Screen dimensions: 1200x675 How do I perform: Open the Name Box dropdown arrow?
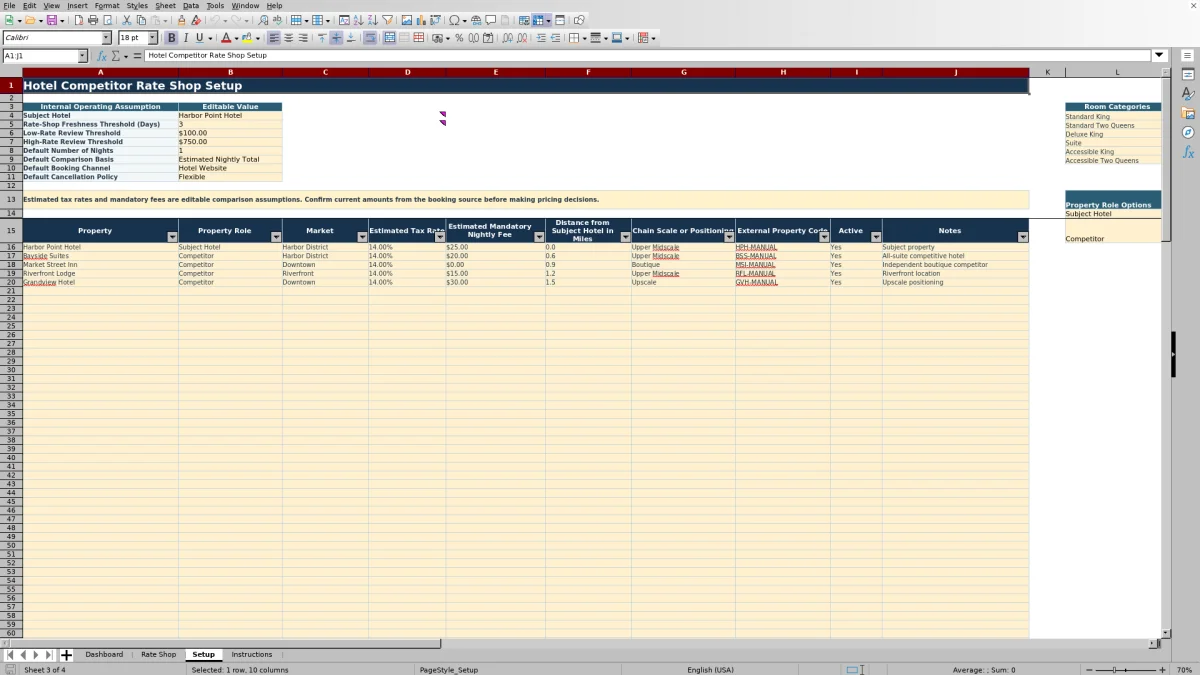click(82, 56)
